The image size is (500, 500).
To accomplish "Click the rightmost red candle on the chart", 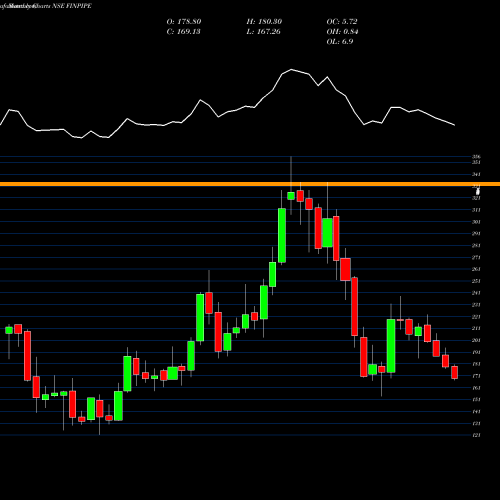I will (455, 372).
